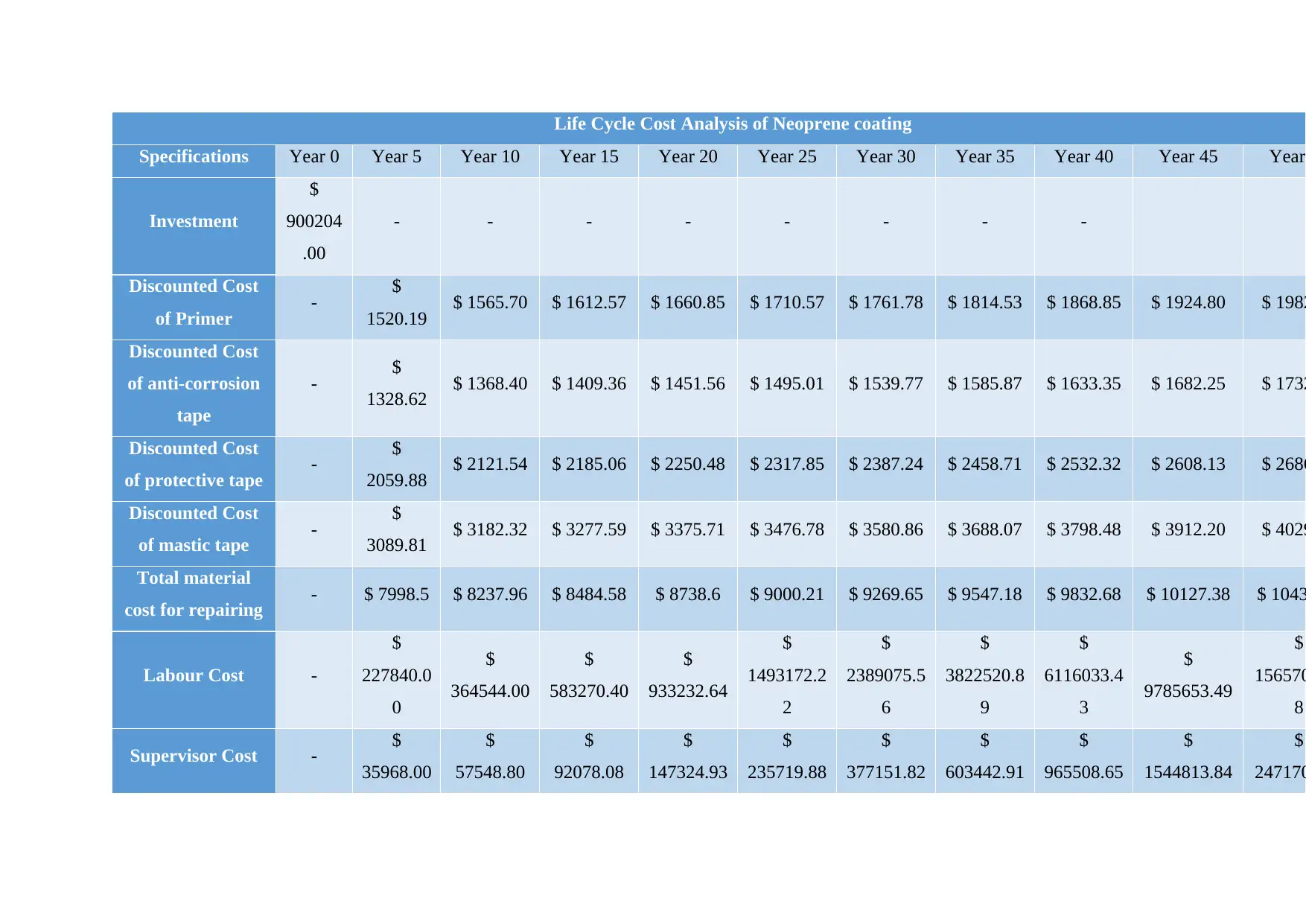Click protective tape cost '$ 2059.88'
1306x924 pixels.
click(x=397, y=465)
